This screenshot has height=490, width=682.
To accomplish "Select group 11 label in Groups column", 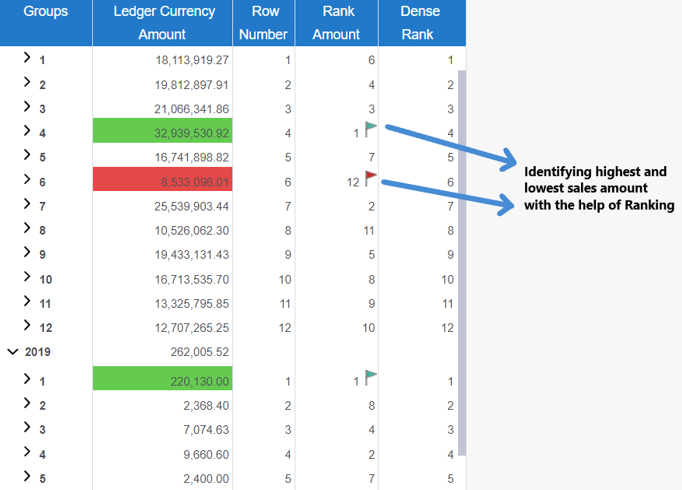I will point(46,304).
